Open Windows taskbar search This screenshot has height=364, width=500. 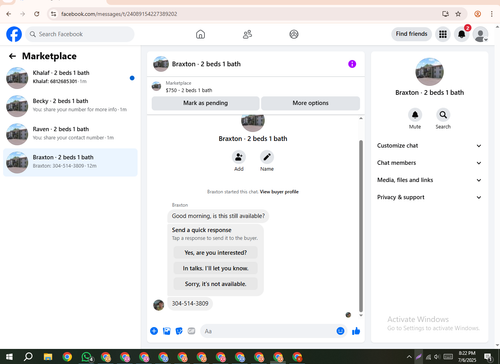coord(28,357)
